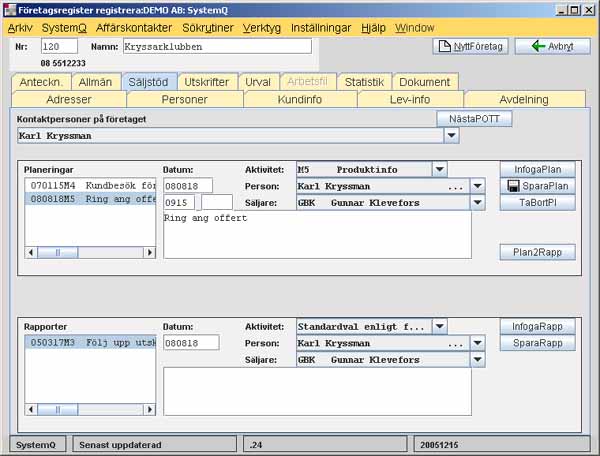Expand the report Säljare dropdown arrow
Image resolution: width=600 pixels, height=456 pixels.
(x=477, y=360)
